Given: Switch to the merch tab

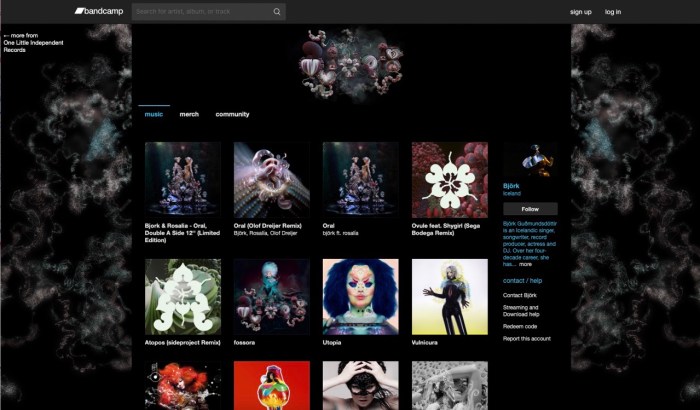Looking at the screenshot, I should [x=189, y=114].
